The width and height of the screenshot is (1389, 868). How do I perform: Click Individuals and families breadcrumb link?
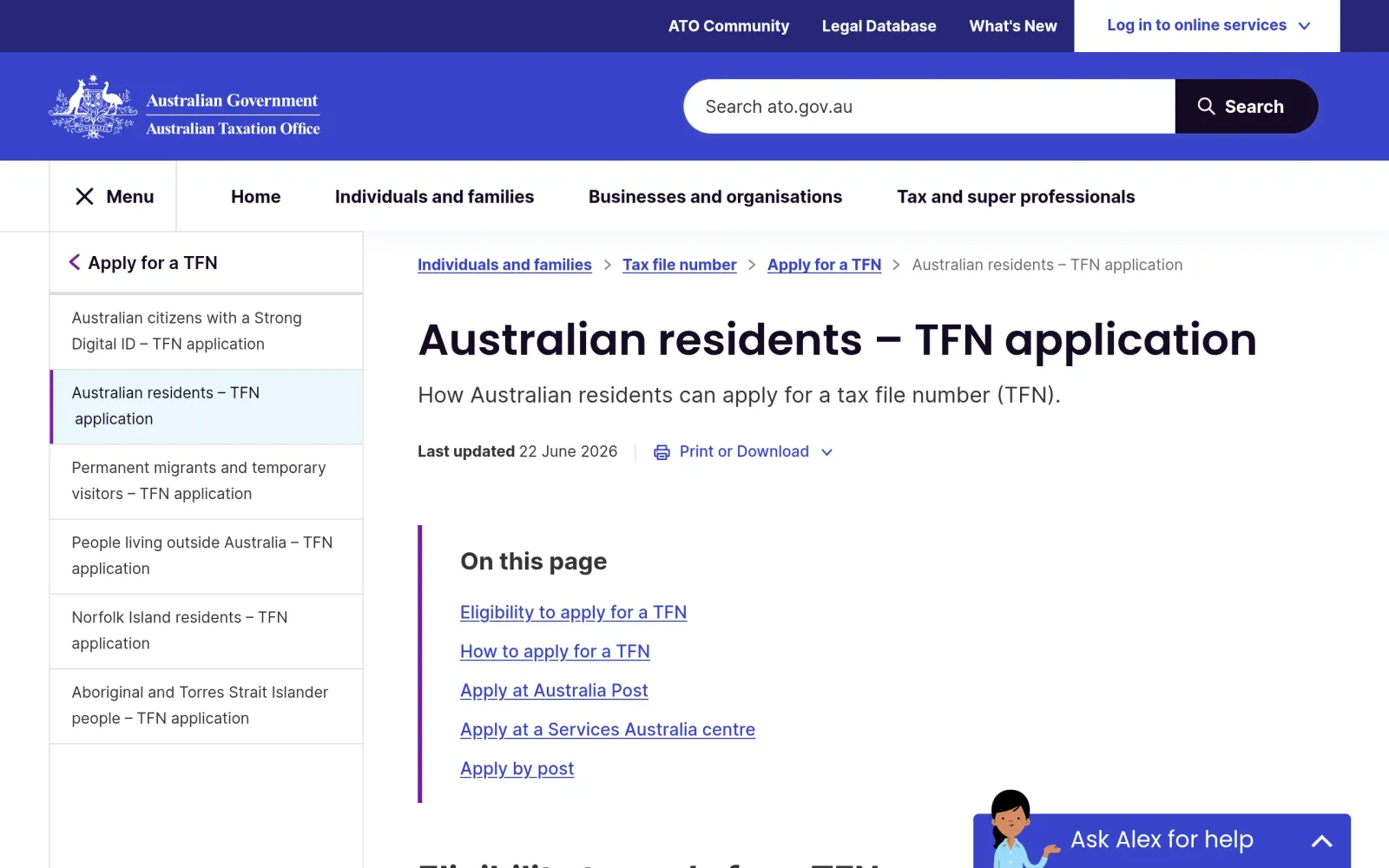pyautogui.click(x=504, y=265)
